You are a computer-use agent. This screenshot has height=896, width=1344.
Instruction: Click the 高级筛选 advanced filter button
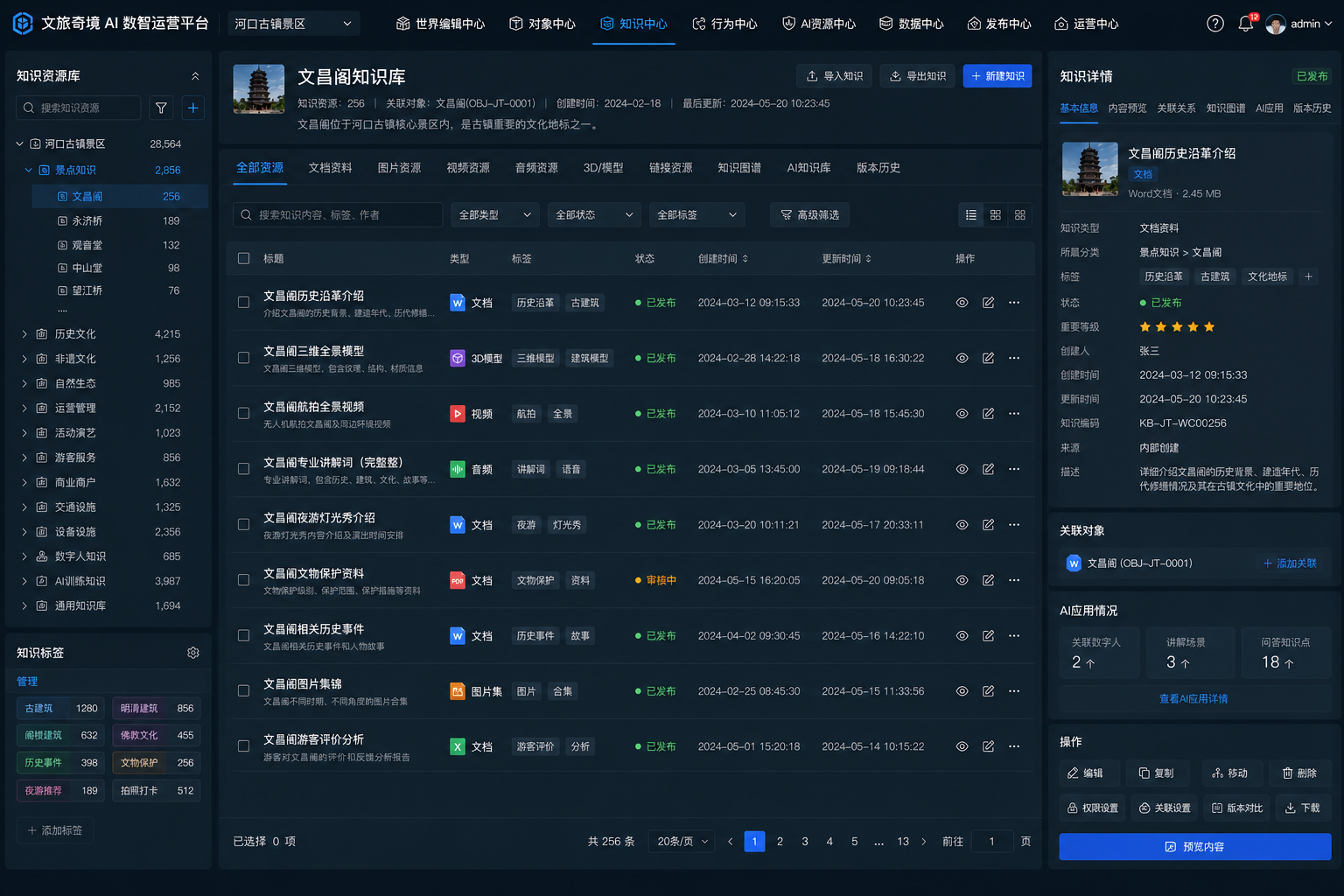tap(810, 214)
